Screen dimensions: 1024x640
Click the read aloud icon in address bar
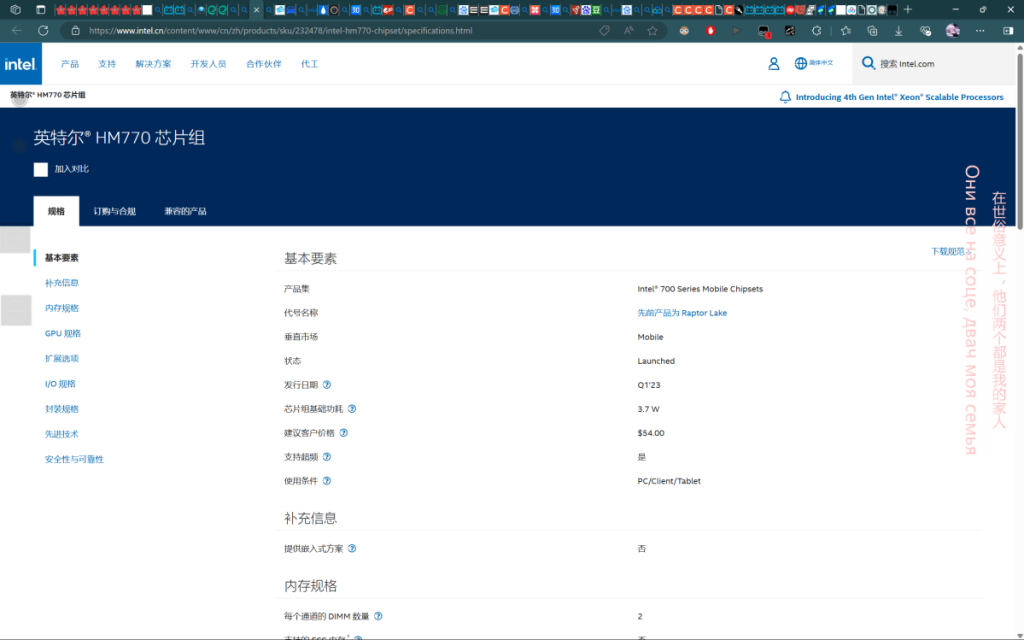pos(628,31)
